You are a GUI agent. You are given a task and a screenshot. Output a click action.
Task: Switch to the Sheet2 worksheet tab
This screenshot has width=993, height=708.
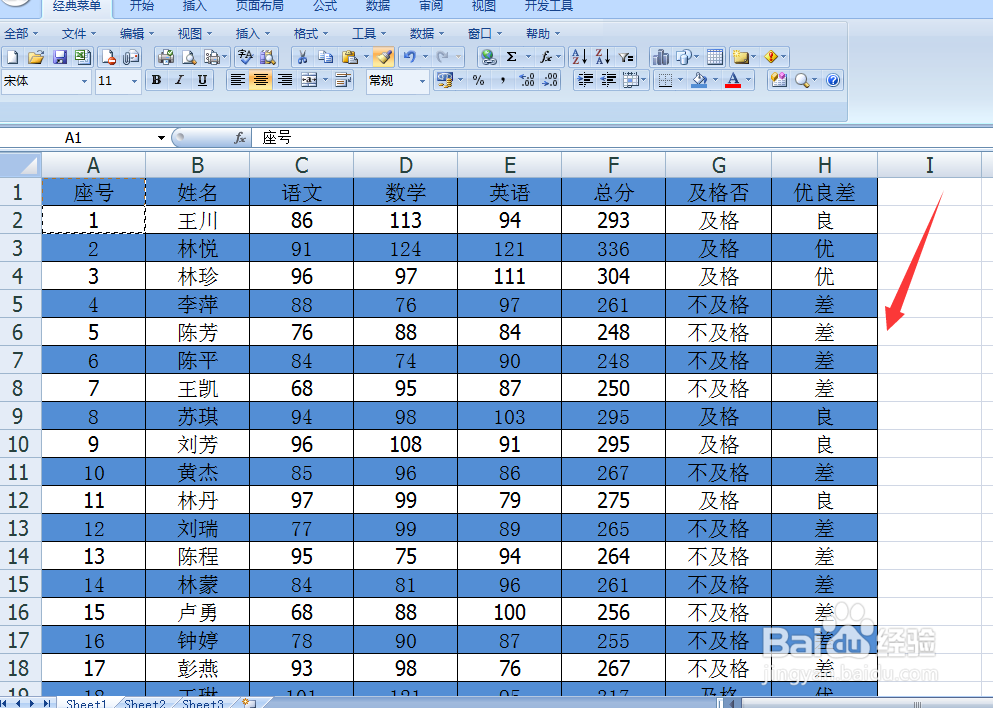click(145, 703)
